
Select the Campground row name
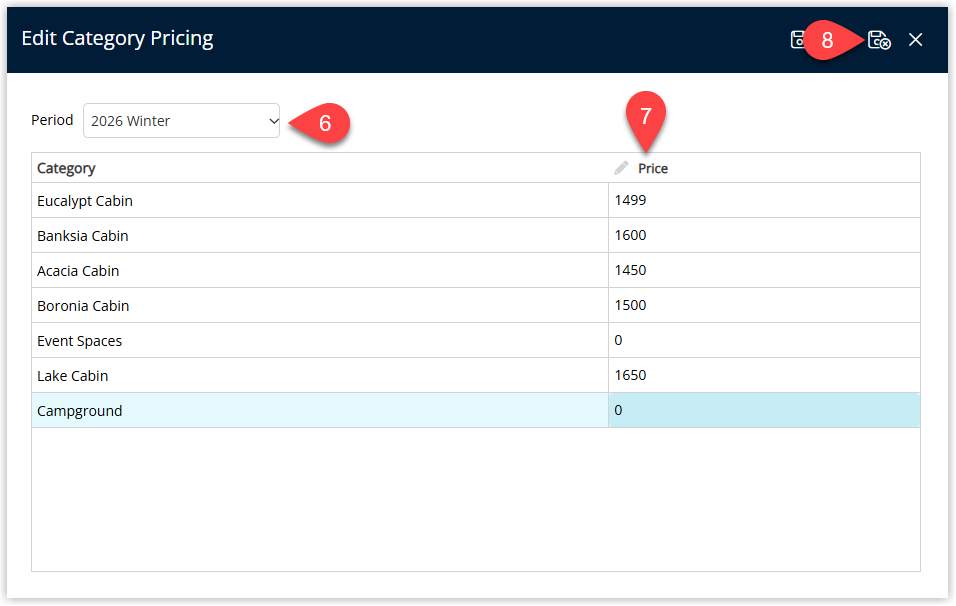[79, 411]
